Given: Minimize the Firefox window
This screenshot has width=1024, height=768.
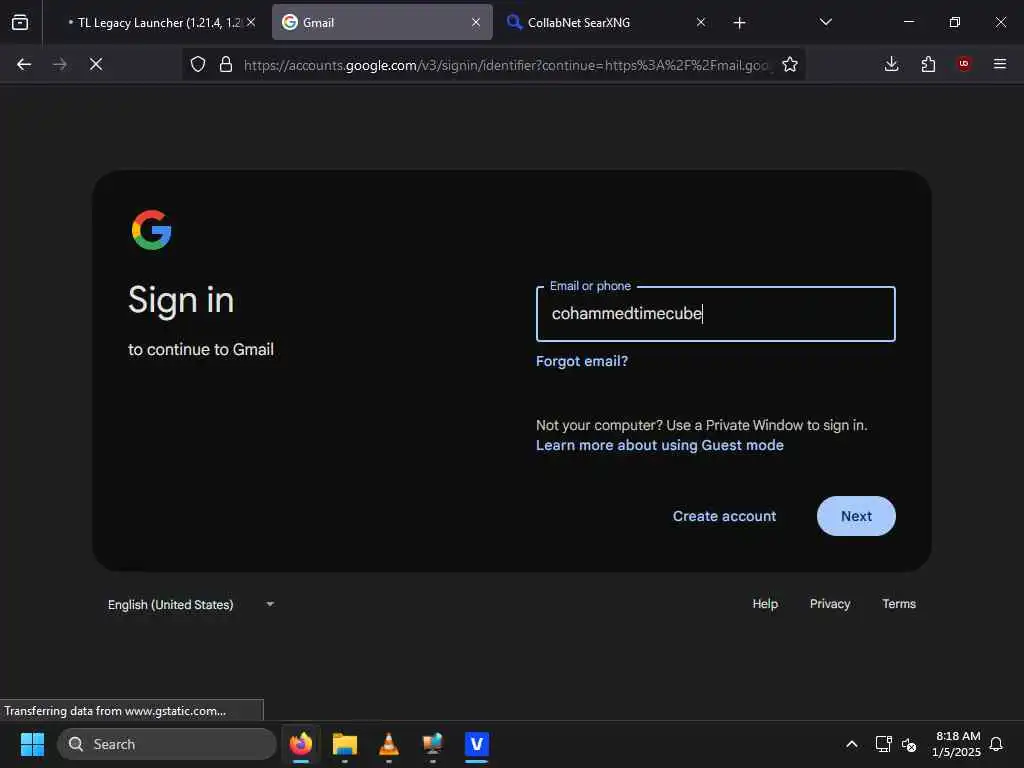Looking at the screenshot, I should click(908, 22).
